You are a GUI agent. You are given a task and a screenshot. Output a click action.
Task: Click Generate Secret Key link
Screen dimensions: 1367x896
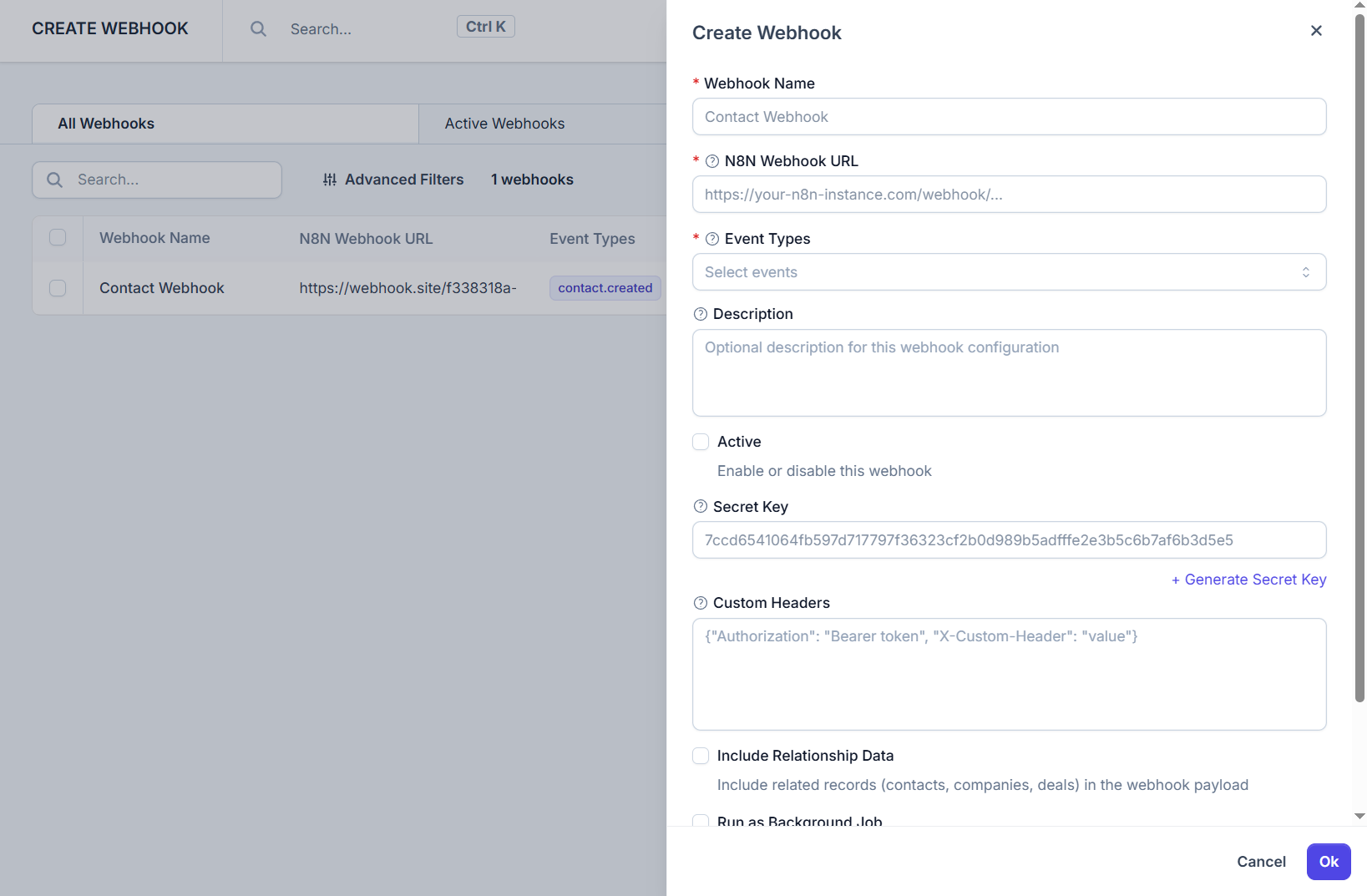tap(1248, 580)
